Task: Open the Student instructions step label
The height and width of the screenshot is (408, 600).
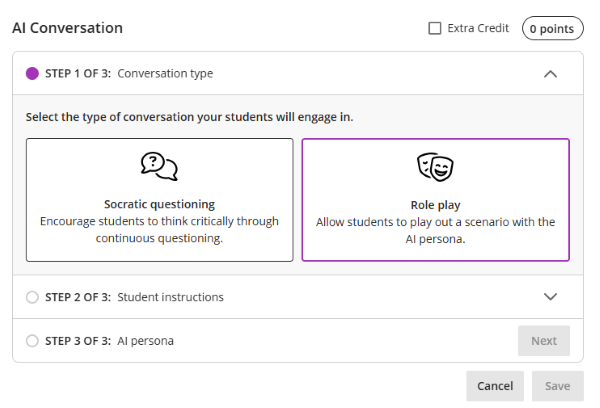Action: [x=170, y=297]
